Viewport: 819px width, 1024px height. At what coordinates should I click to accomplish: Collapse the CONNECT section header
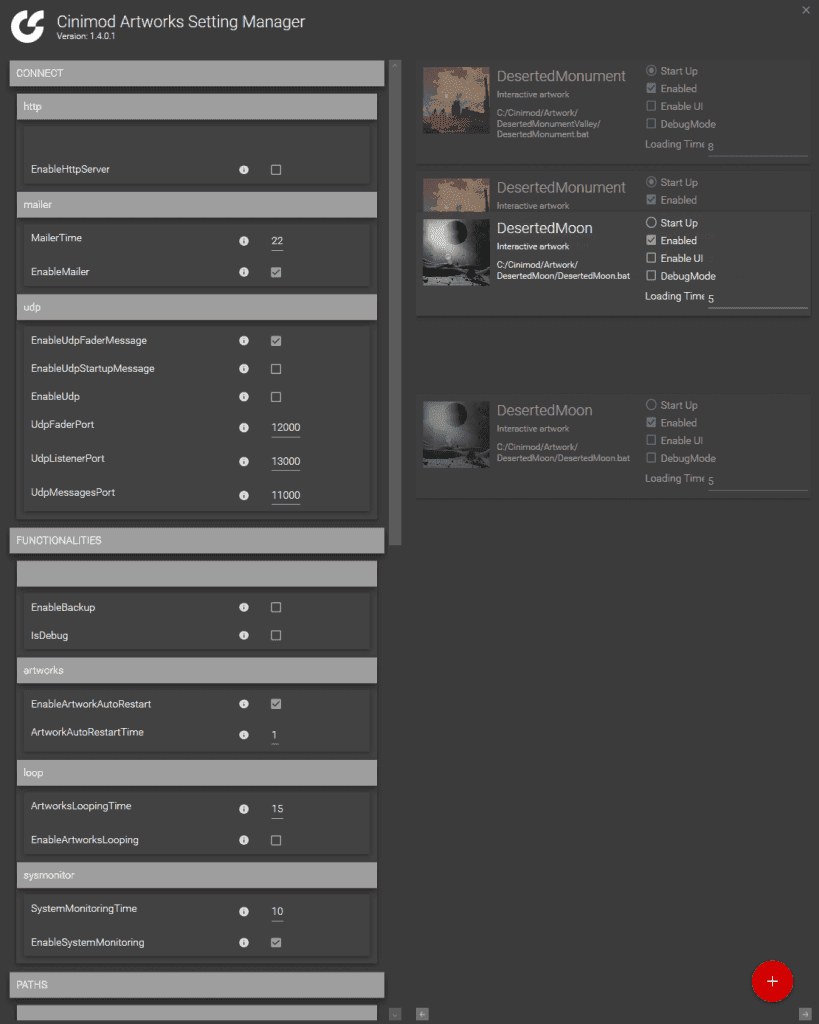(197, 73)
